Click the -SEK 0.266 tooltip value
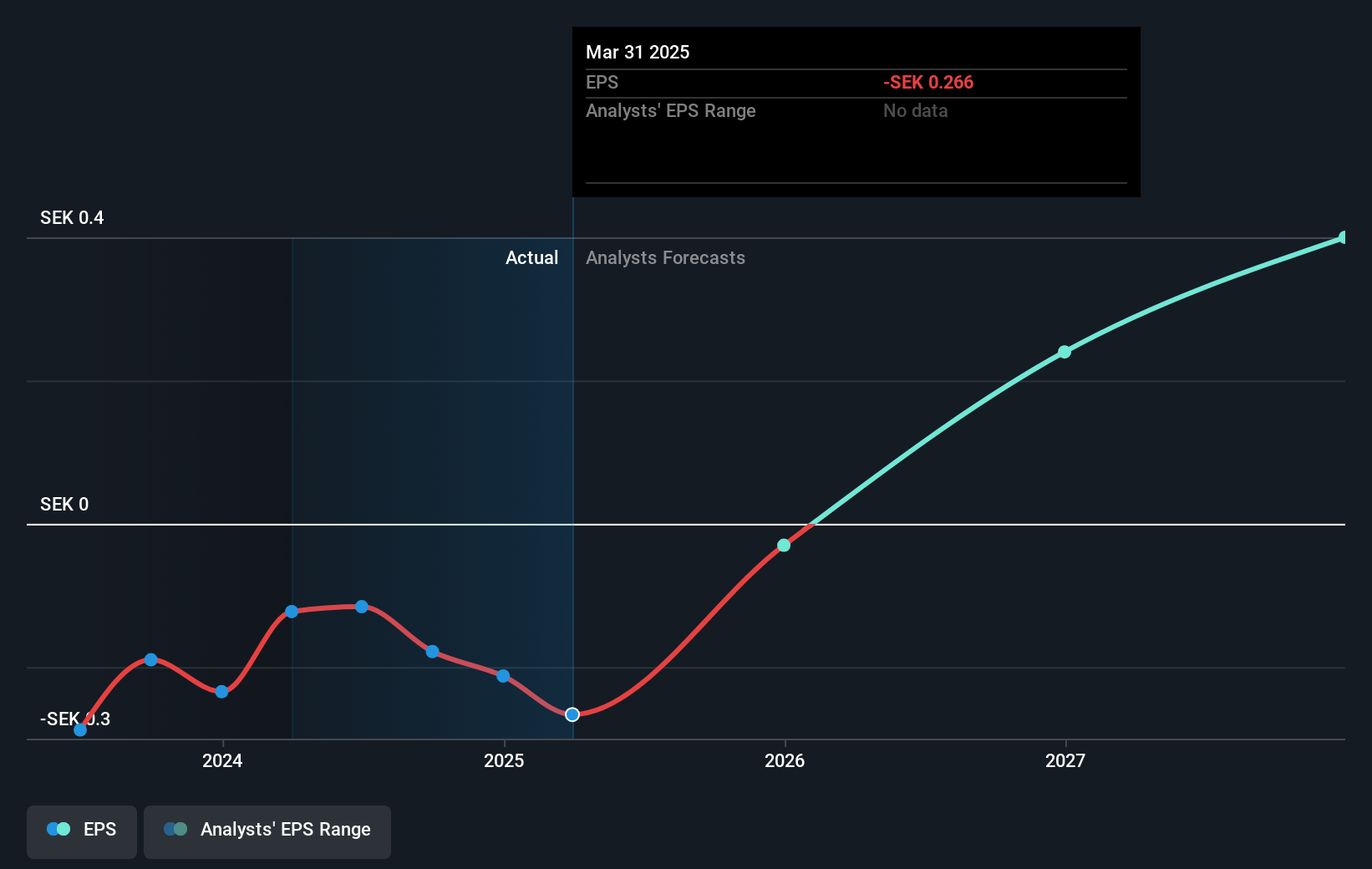Screen dimensions: 1372x869 [928, 83]
